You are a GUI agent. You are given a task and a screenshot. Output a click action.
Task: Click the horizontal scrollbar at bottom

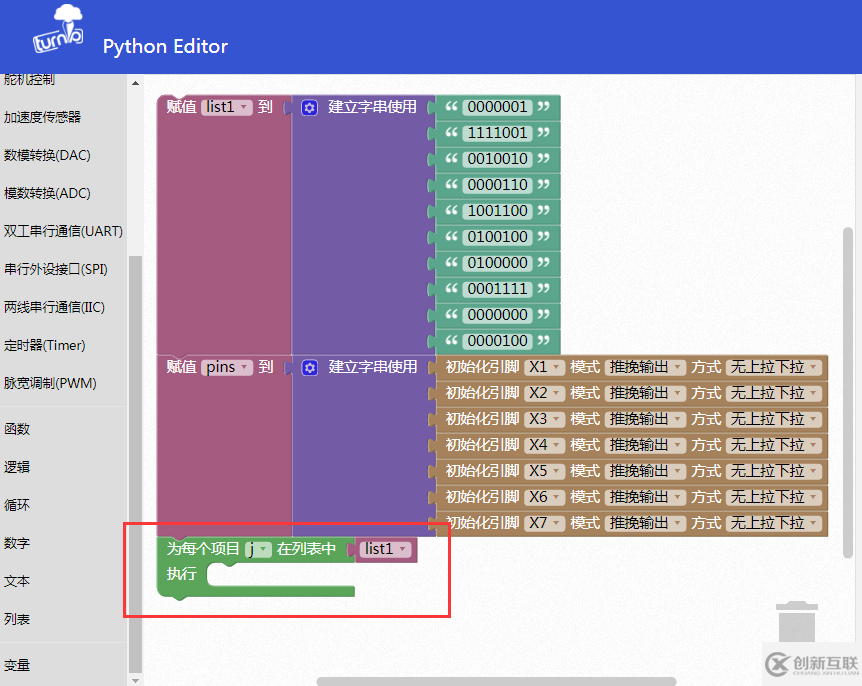495,682
